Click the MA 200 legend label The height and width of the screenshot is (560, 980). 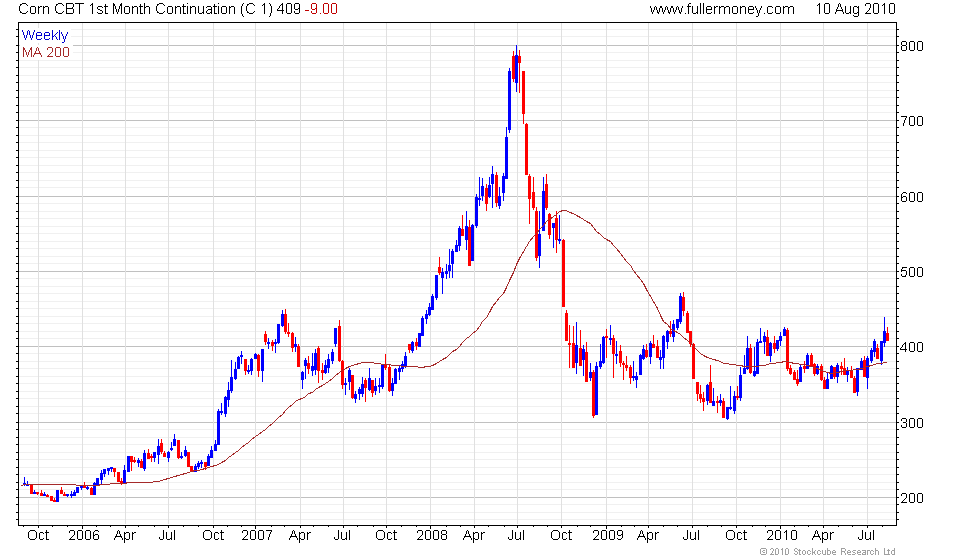pyautogui.click(x=46, y=52)
